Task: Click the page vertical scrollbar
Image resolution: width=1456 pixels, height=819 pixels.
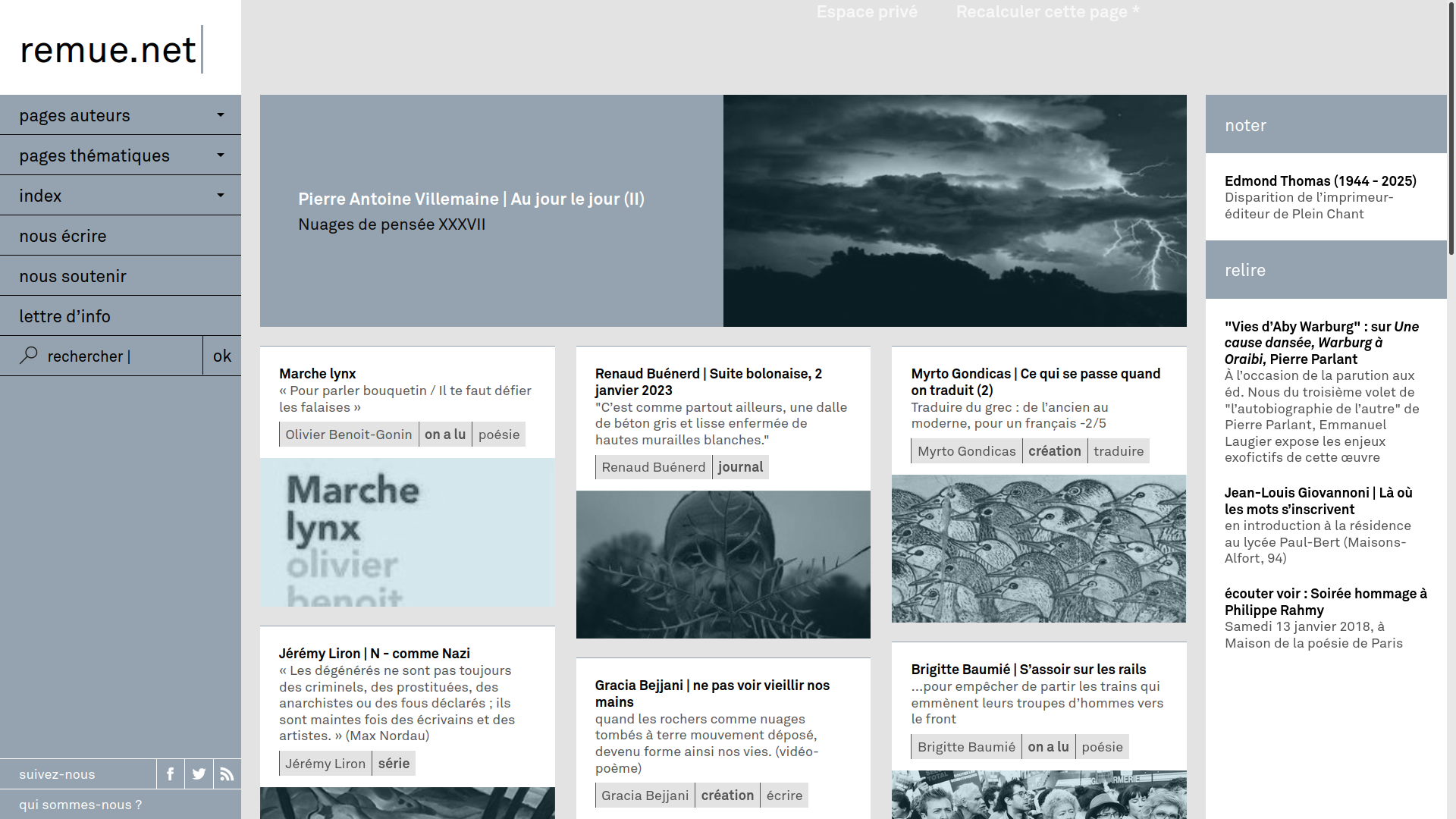Action: point(1451,129)
